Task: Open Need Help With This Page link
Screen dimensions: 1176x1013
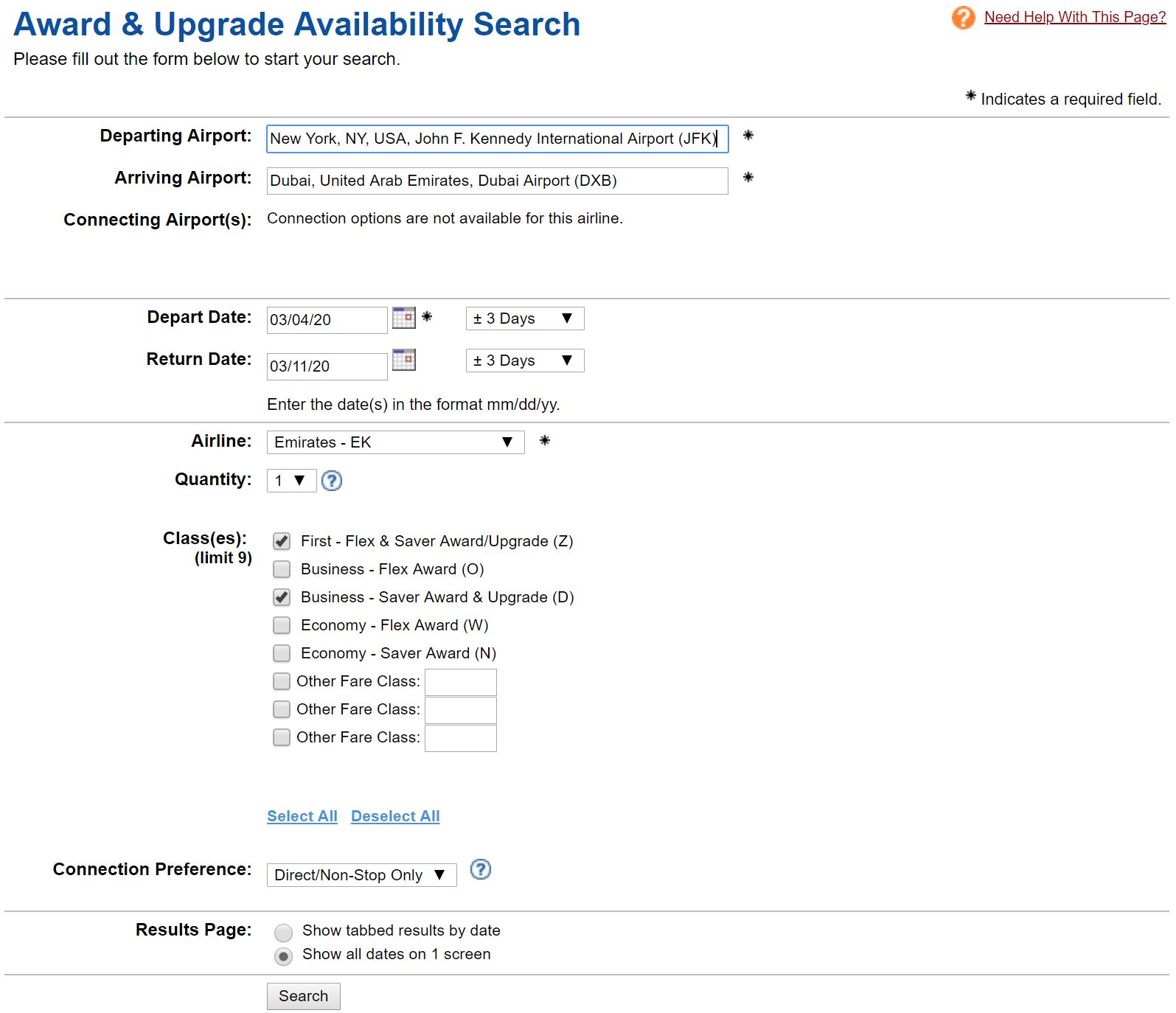Action: (1075, 17)
